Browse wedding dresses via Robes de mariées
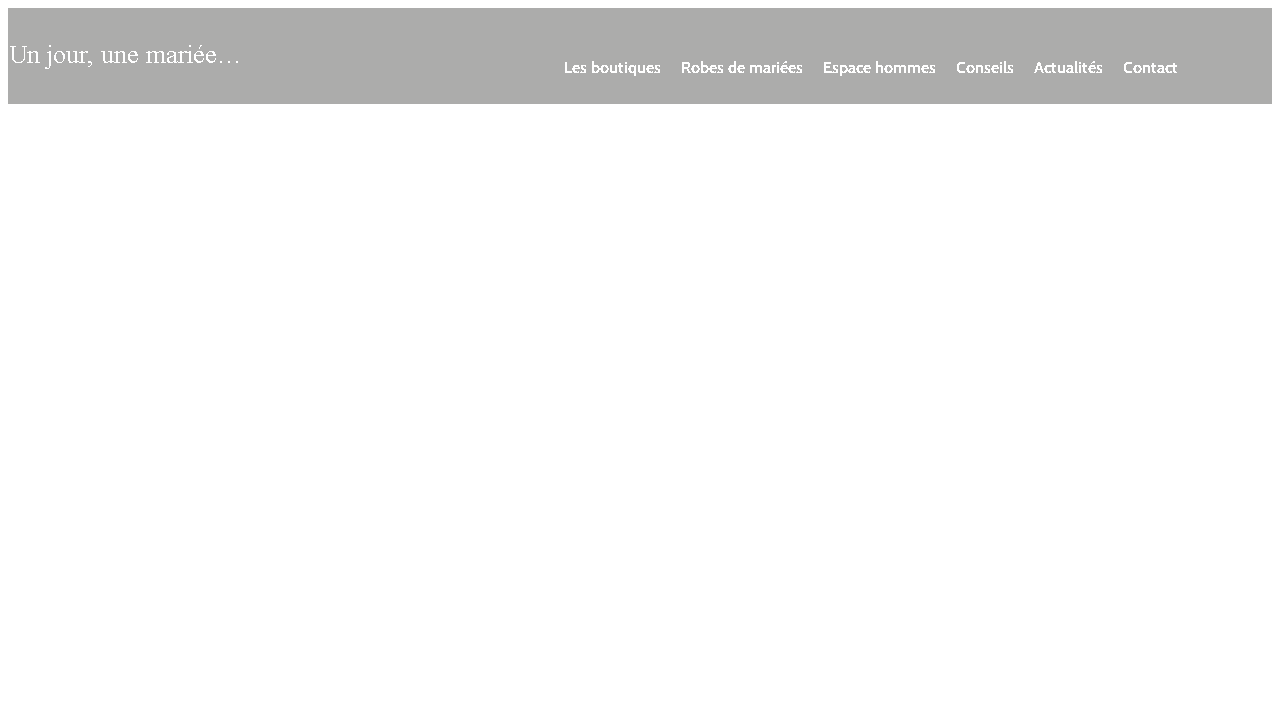Screen dimensions: 1280x720 (741, 67)
